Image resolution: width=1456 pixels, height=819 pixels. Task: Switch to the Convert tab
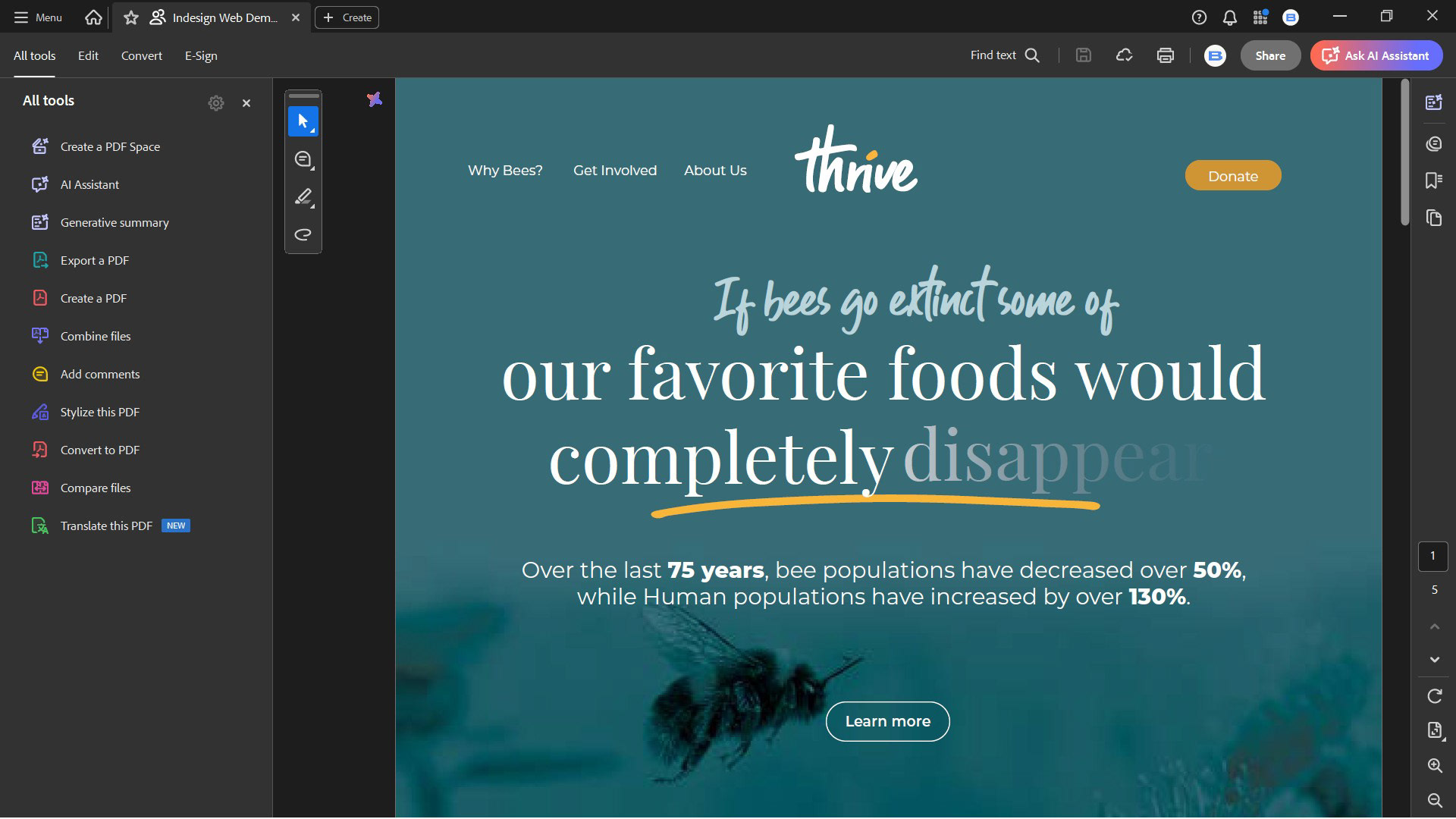[x=141, y=55]
